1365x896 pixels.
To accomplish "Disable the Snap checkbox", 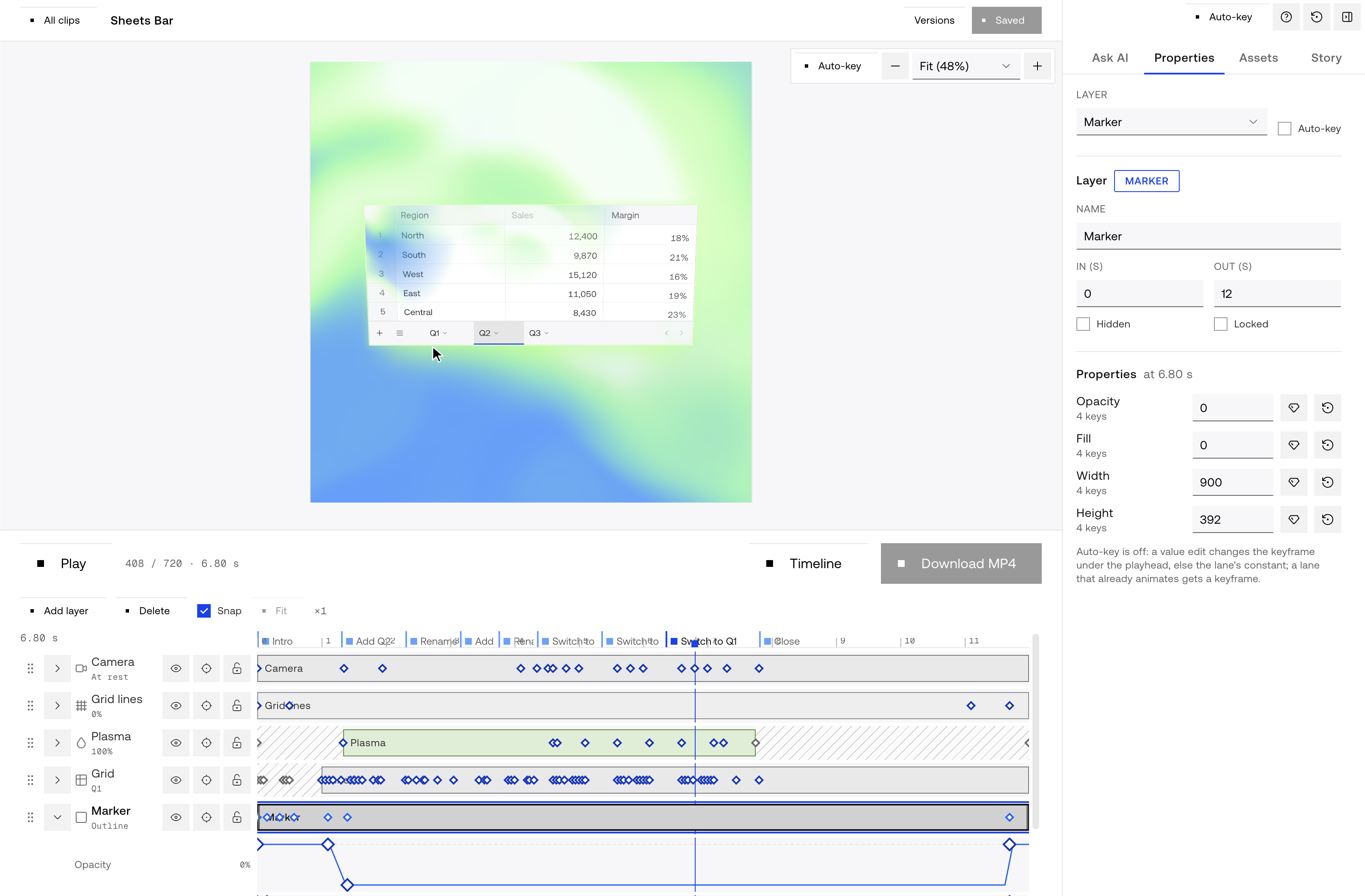I will tap(204, 610).
